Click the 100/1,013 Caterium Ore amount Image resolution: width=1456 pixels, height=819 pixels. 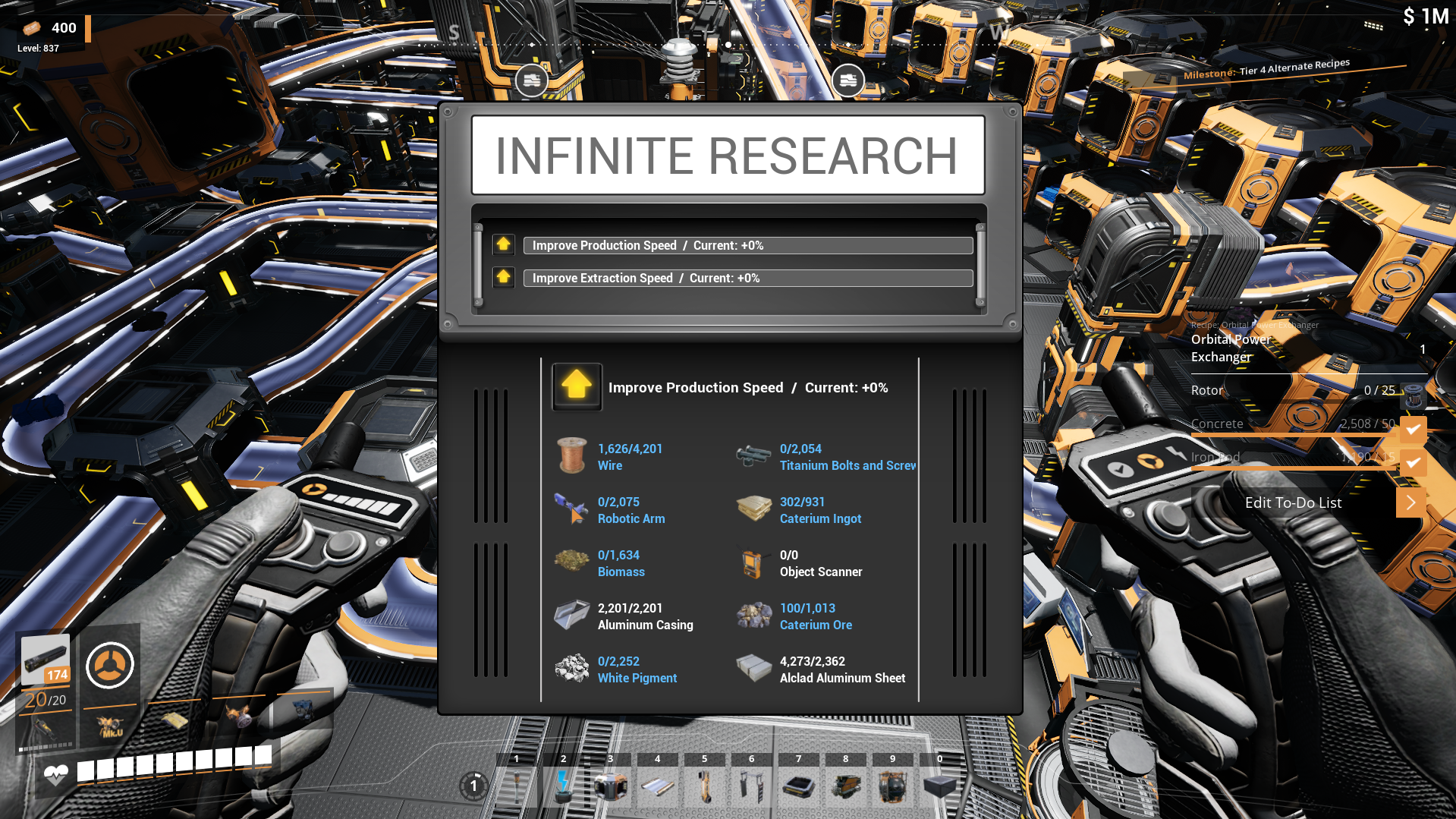click(807, 608)
